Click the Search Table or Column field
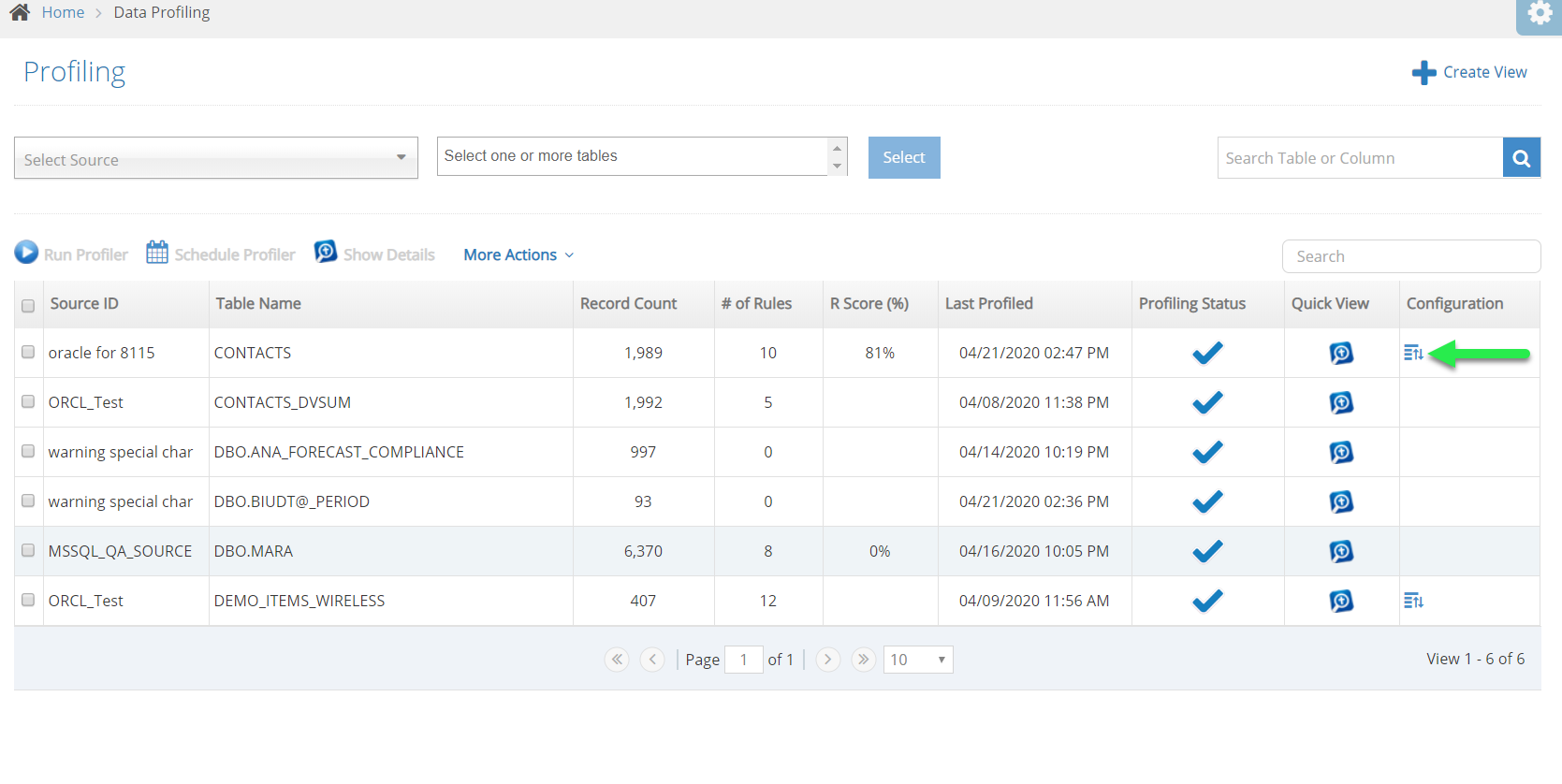This screenshot has width=1562, height=784. pyautogui.click(x=1360, y=158)
